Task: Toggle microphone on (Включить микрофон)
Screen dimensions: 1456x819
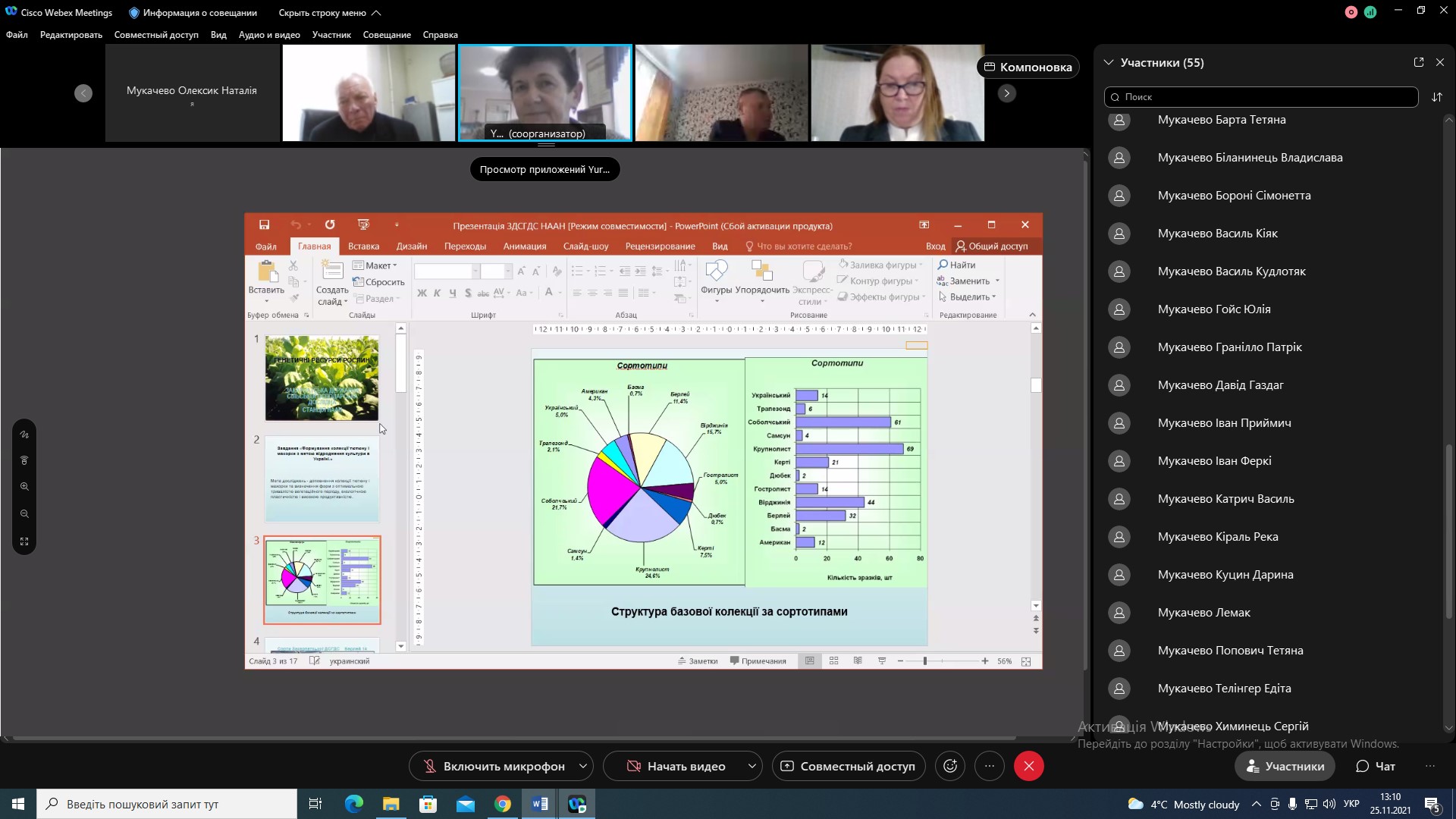Action: pyautogui.click(x=493, y=766)
